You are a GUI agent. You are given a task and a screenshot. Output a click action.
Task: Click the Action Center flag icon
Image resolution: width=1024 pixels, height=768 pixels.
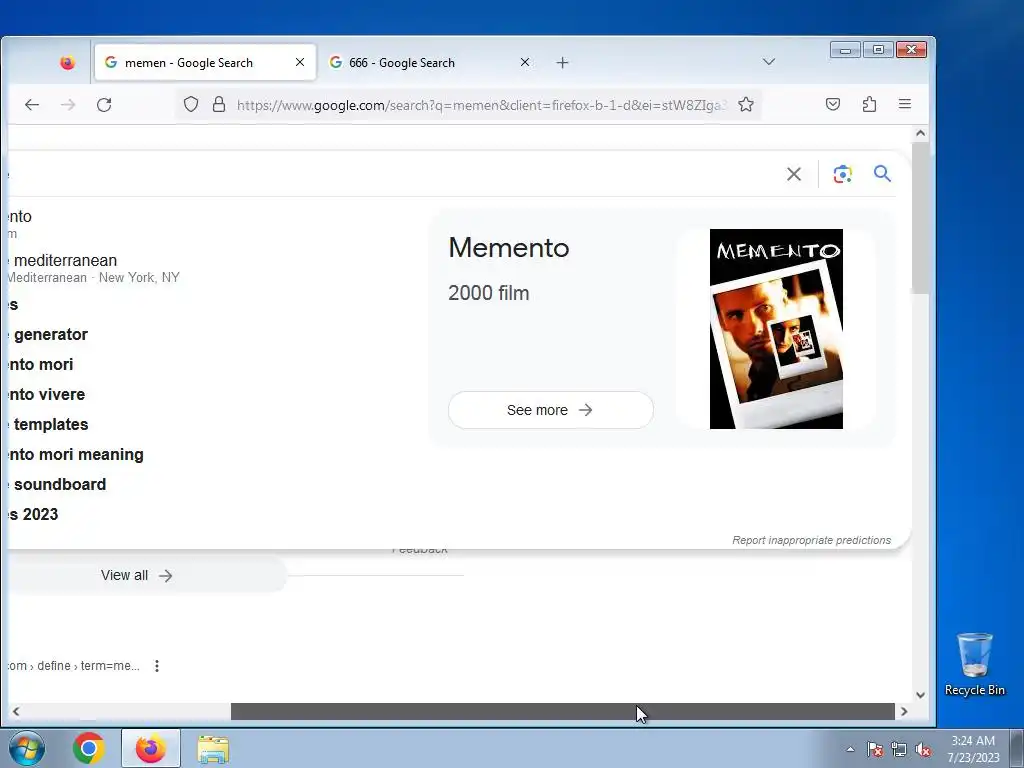point(874,750)
